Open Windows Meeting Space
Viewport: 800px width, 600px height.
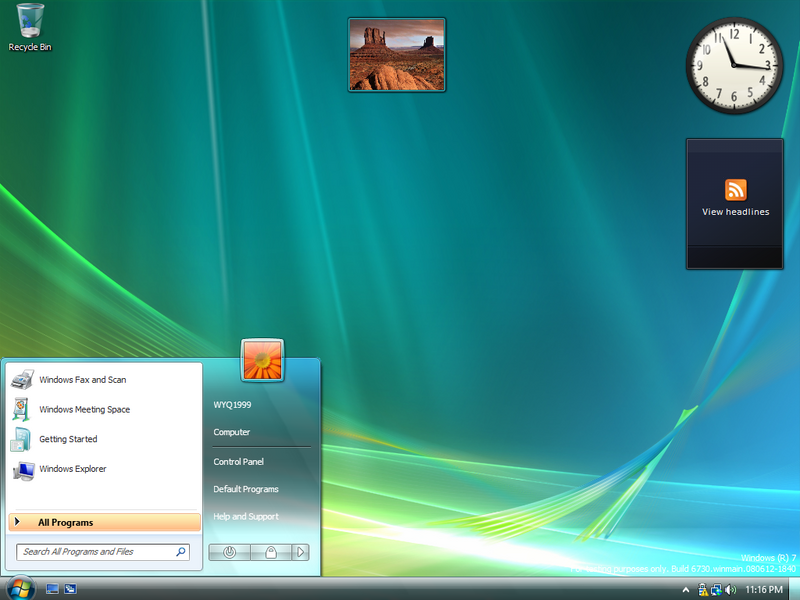coord(84,410)
